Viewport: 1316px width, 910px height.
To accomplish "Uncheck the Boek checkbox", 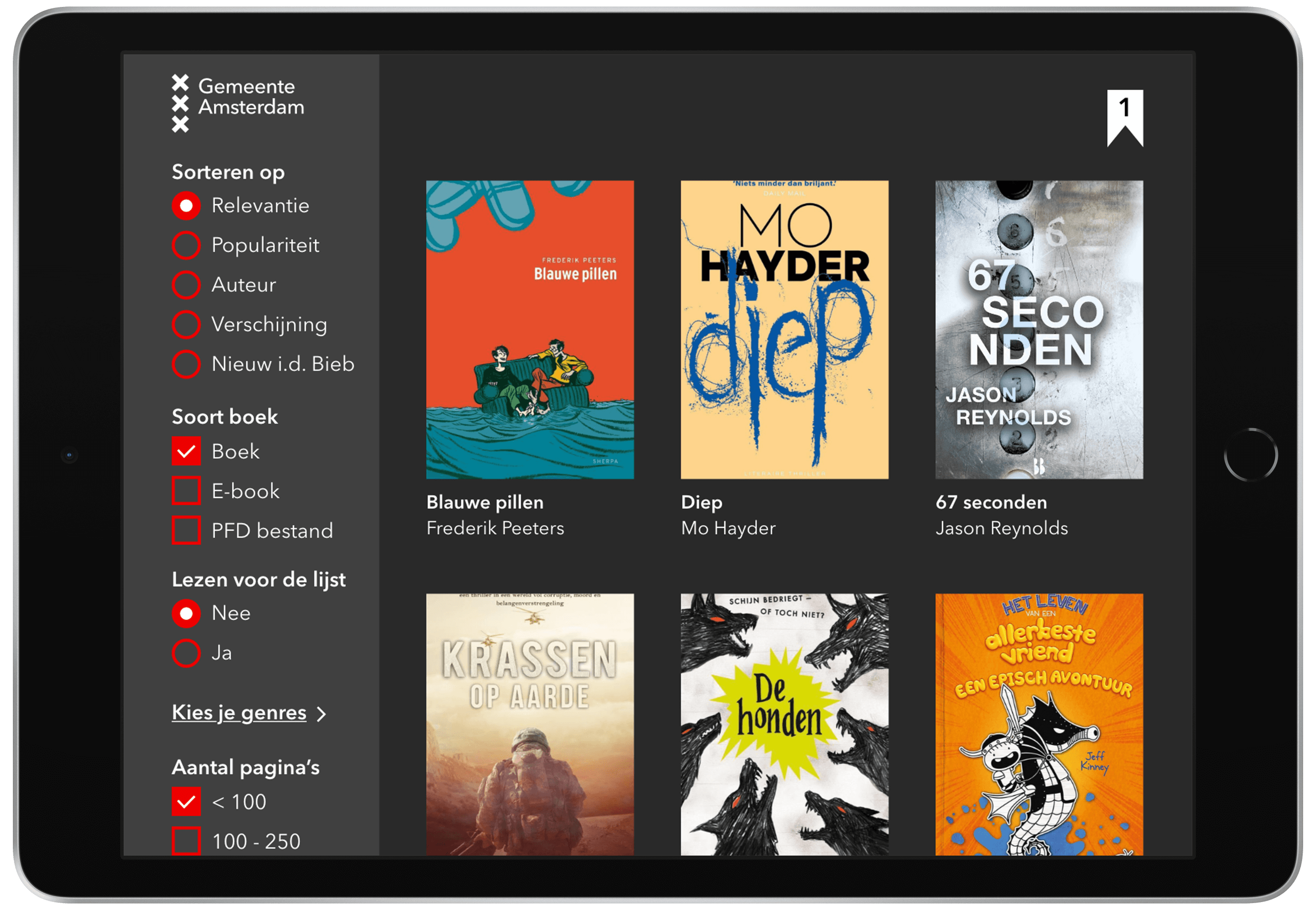I will point(186,451).
